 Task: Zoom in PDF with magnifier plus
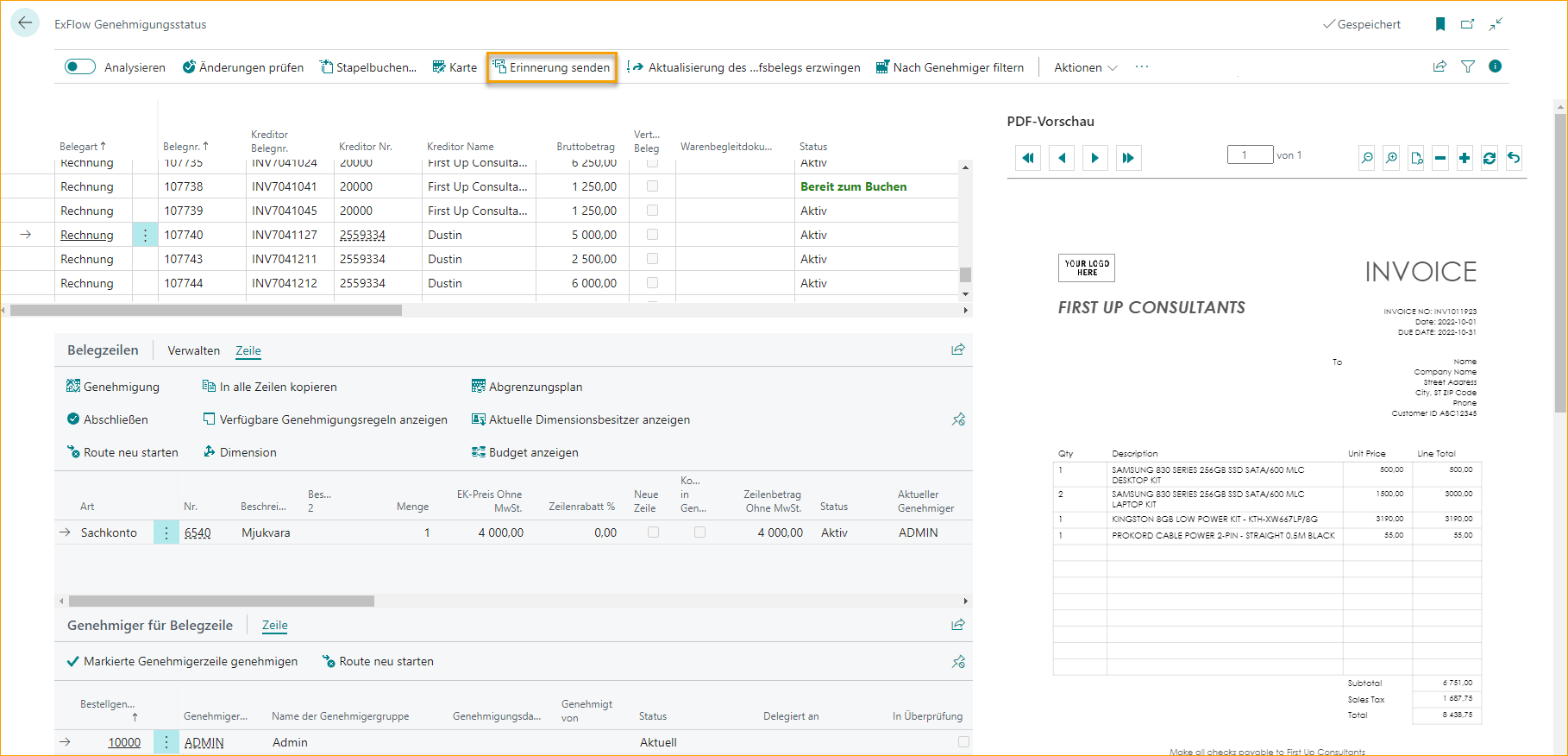1391,158
